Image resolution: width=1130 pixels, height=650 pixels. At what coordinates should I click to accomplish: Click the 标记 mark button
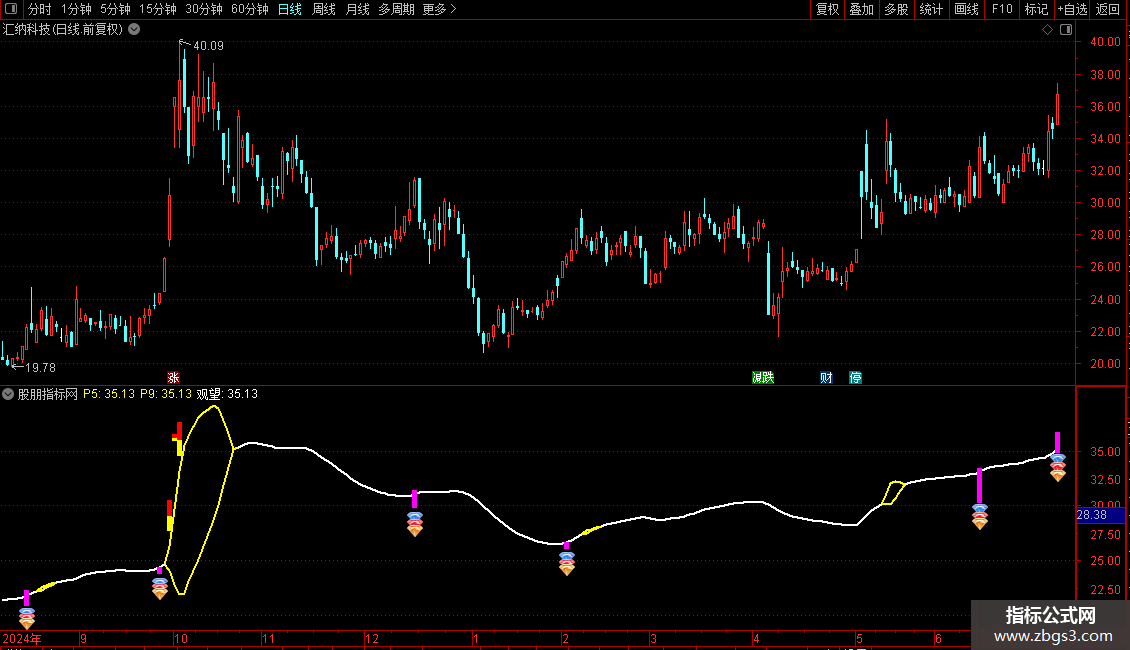(1036, 9)
